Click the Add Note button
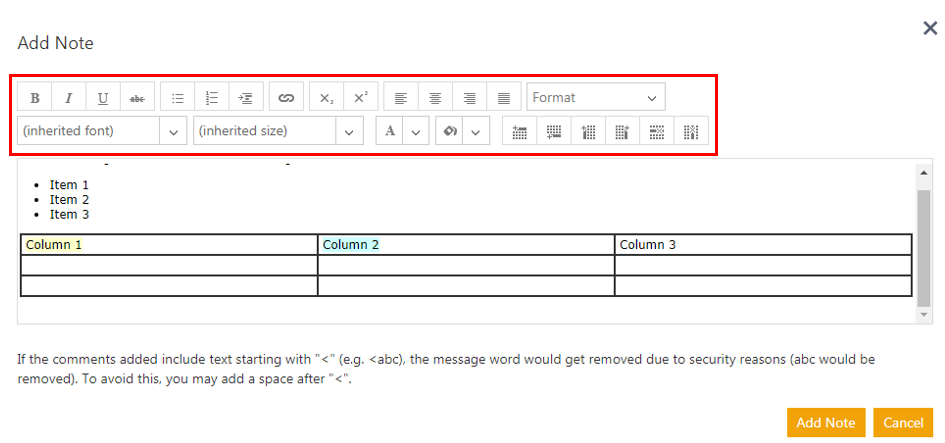The width and height of the screenshot is (945, 443). click(x=825, y=422)
